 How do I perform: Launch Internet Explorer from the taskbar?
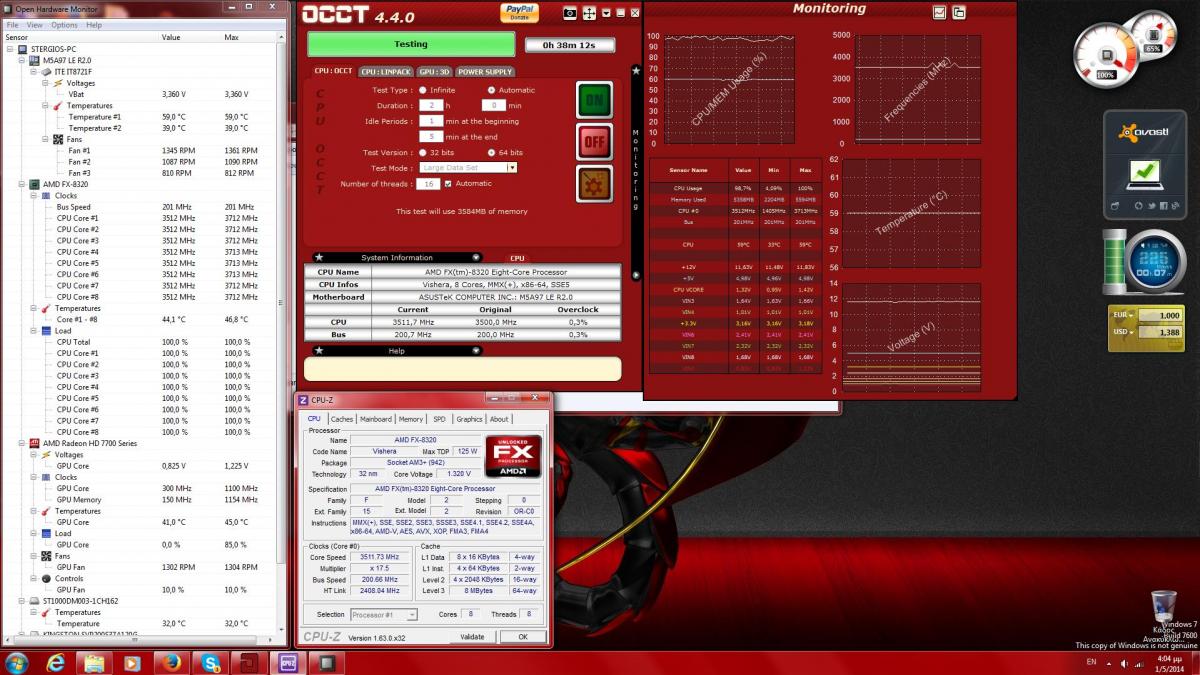(56, 662)
